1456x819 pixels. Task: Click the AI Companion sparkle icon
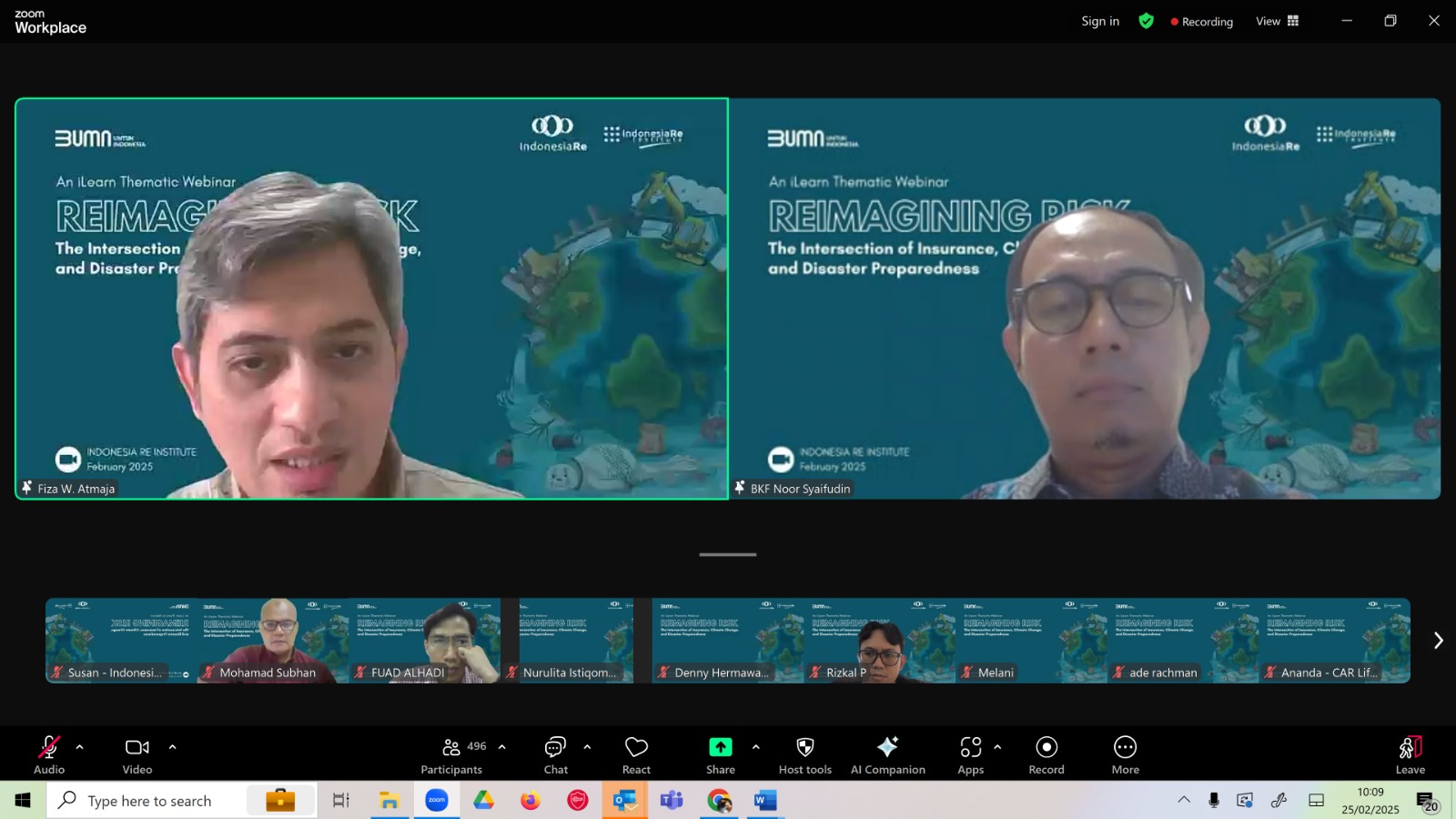(887, 746)
